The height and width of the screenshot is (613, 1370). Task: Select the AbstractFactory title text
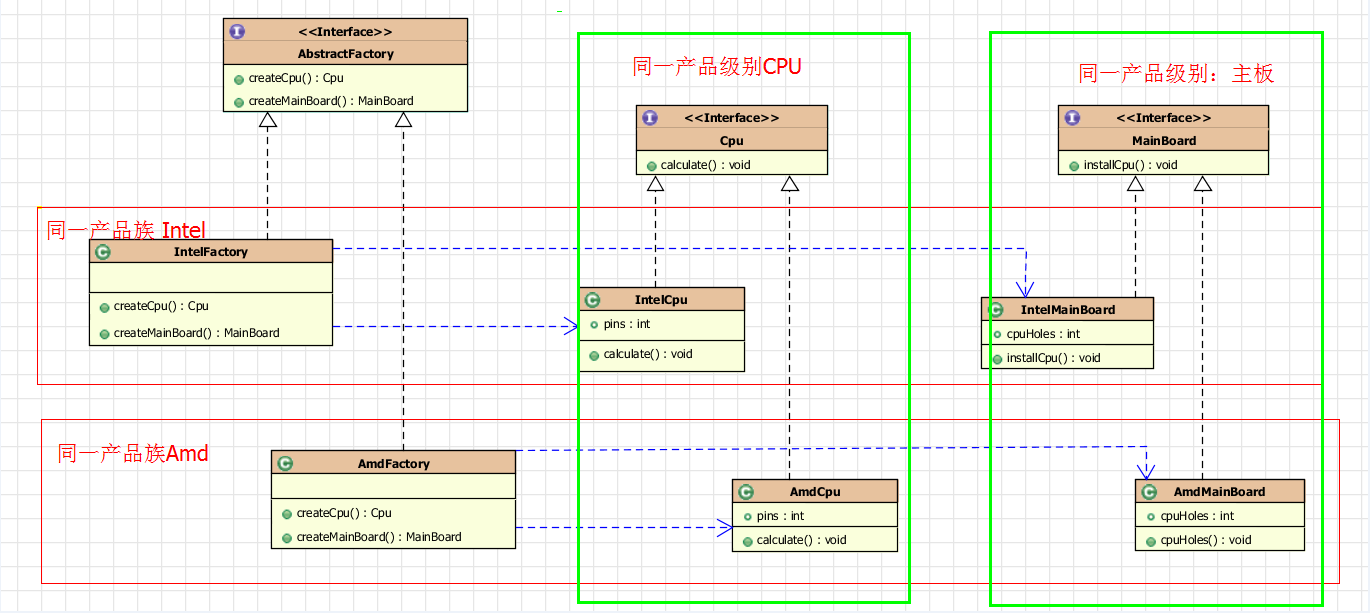pyautogui.click(x=346, y=54)
